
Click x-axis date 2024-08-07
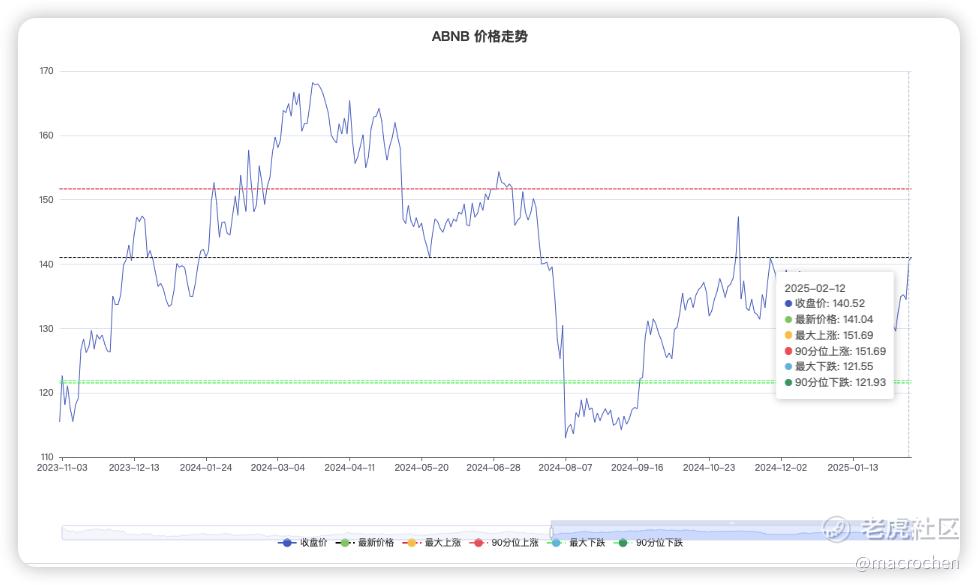[x=566, y=468]
